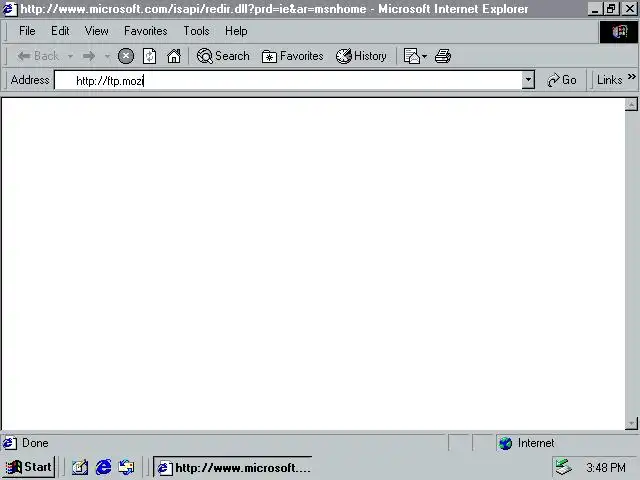Open the Favorites toolbar button

click(293, 56)
